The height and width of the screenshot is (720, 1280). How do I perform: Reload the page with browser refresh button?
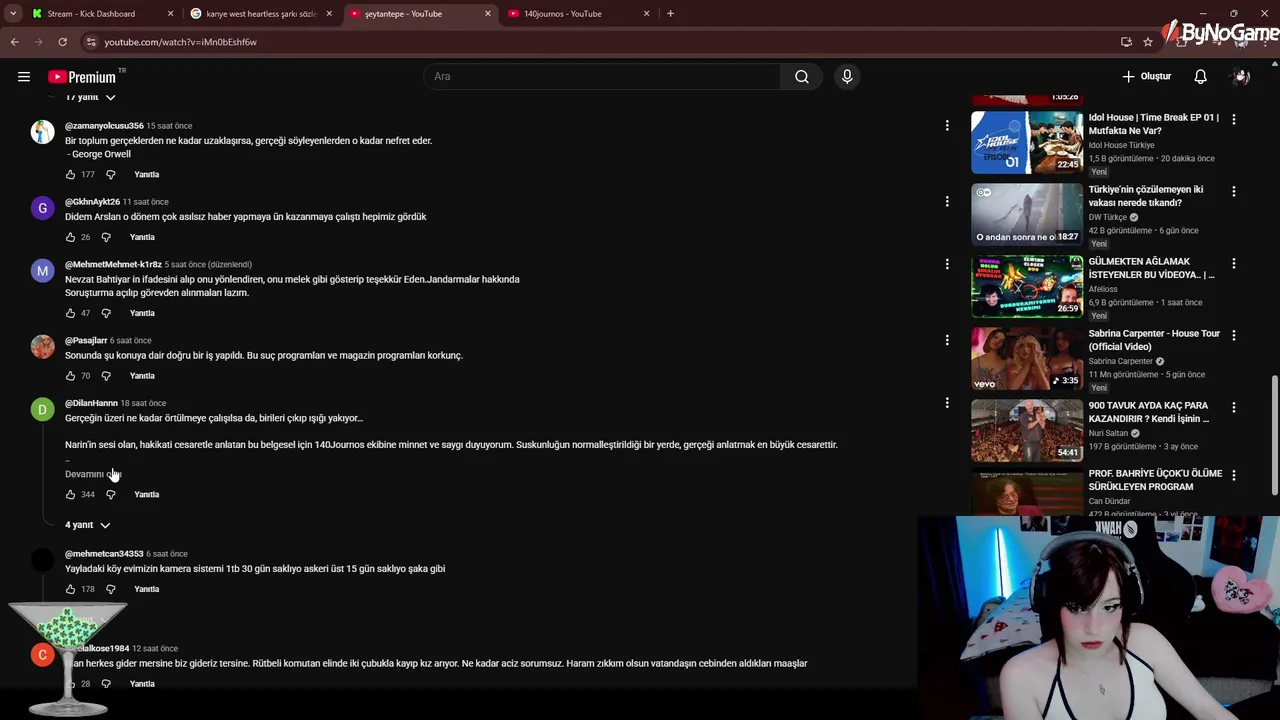click(62, 42)
